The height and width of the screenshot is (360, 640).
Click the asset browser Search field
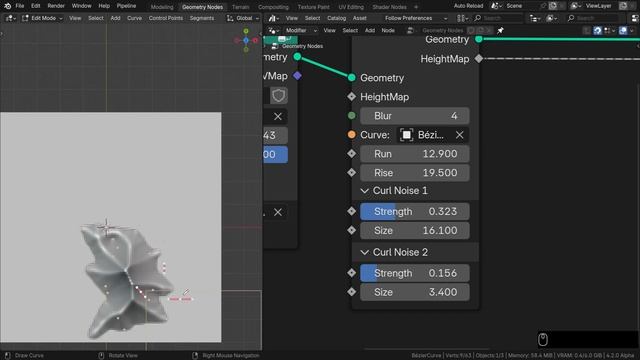498,18
